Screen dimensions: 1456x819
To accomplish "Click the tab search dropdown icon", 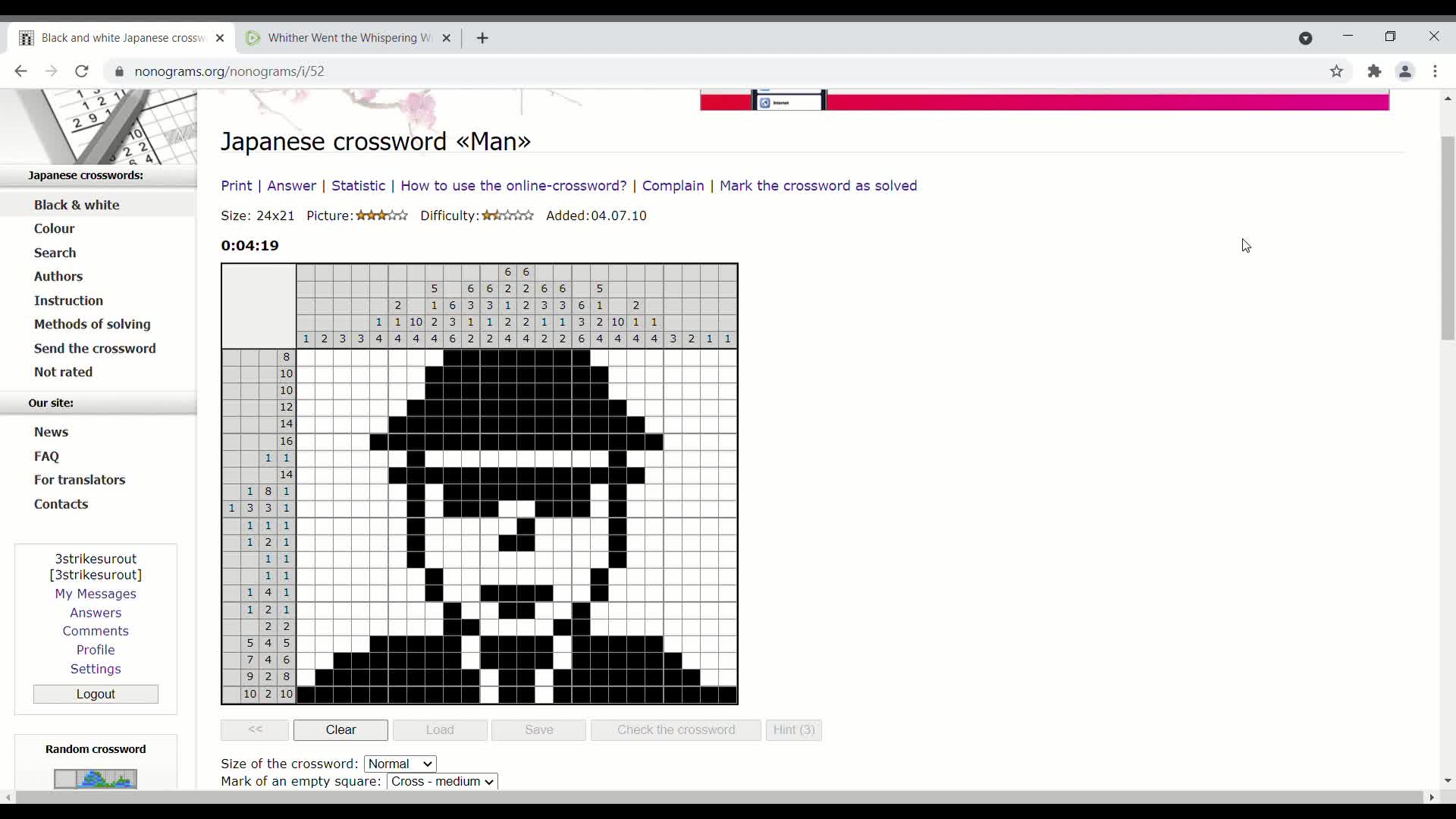I will coord(1305,38).
